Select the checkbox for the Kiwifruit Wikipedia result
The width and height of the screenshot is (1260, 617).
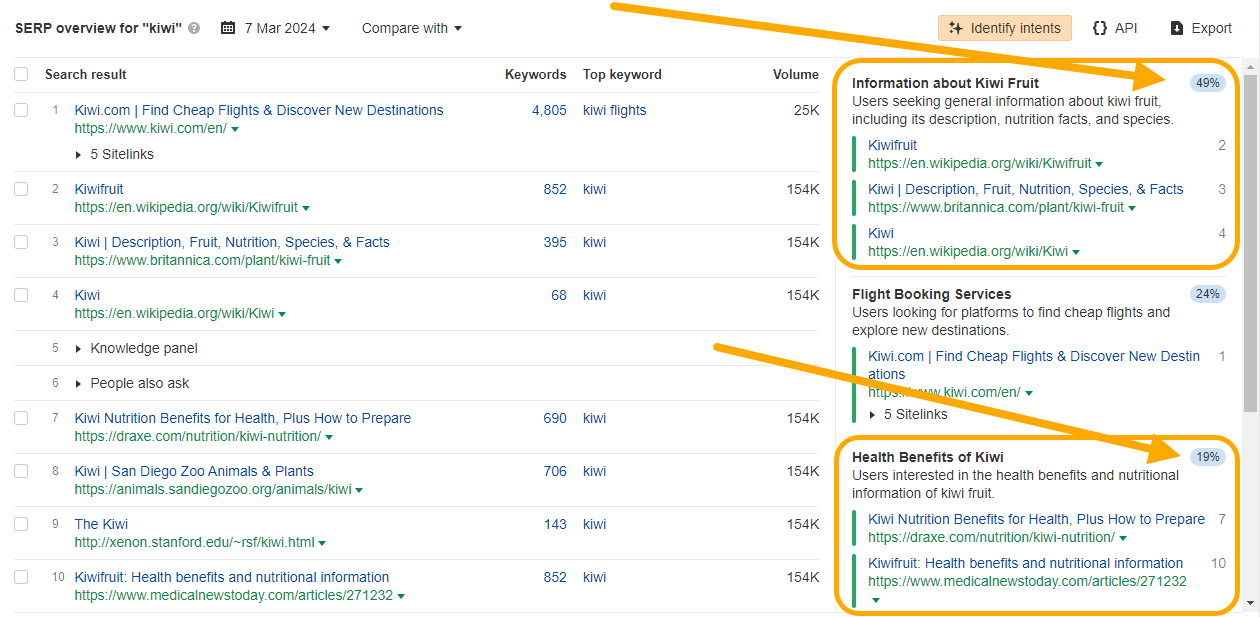(x=21, y=189)
